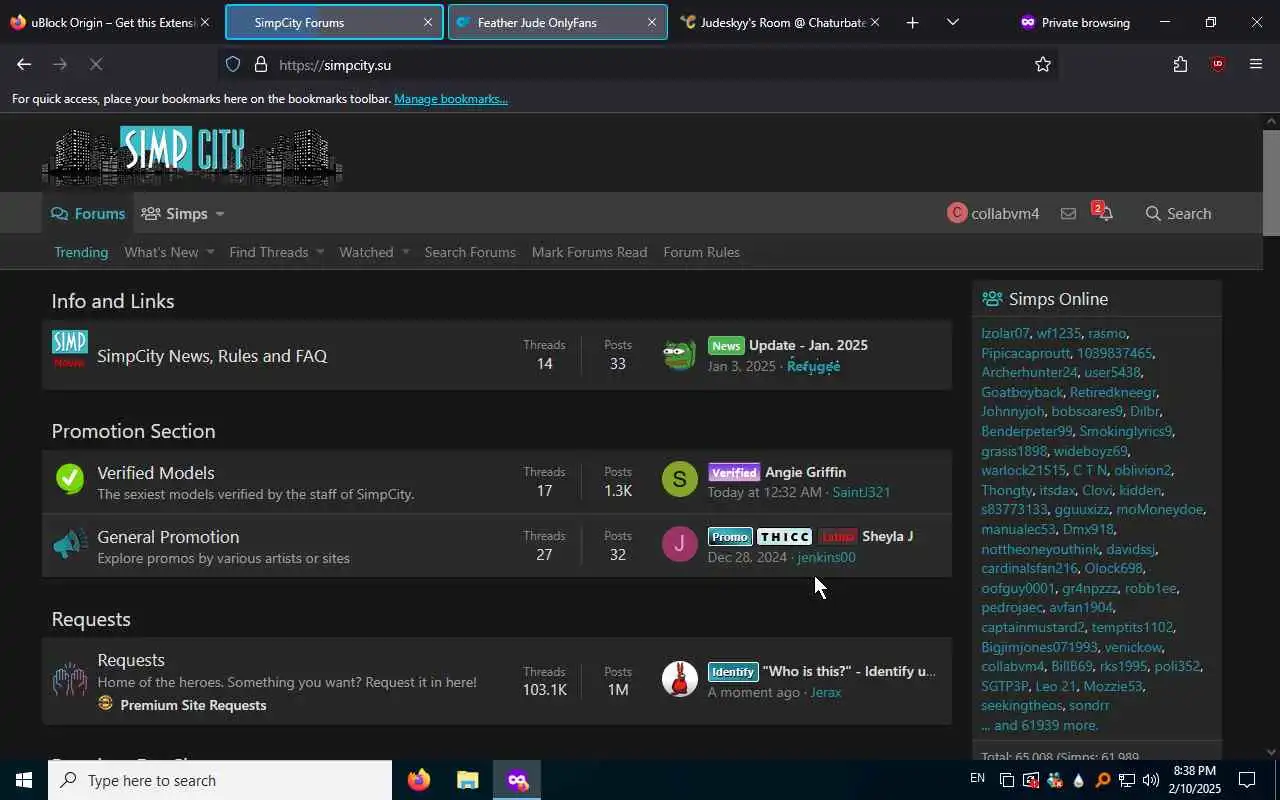Open the Trending sub-navigation link

(81, 252)
